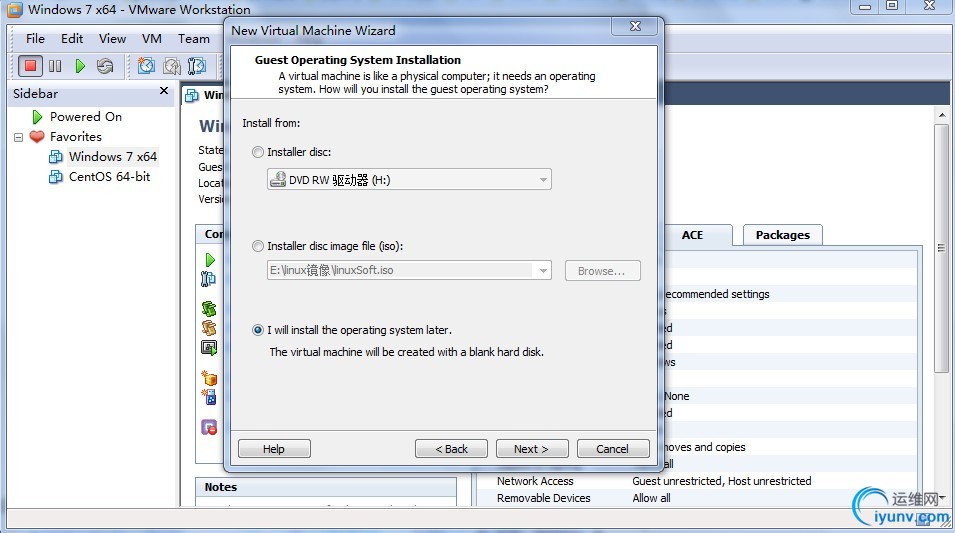Click the Favorites heart icon
Viewport: 955px width, 533px height.
pyautogui.click(x=37, y=136)
